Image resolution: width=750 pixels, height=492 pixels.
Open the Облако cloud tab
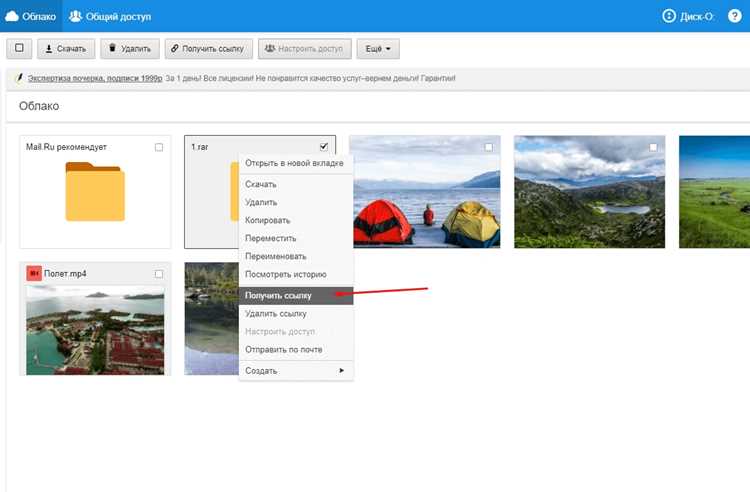point(31,16)
